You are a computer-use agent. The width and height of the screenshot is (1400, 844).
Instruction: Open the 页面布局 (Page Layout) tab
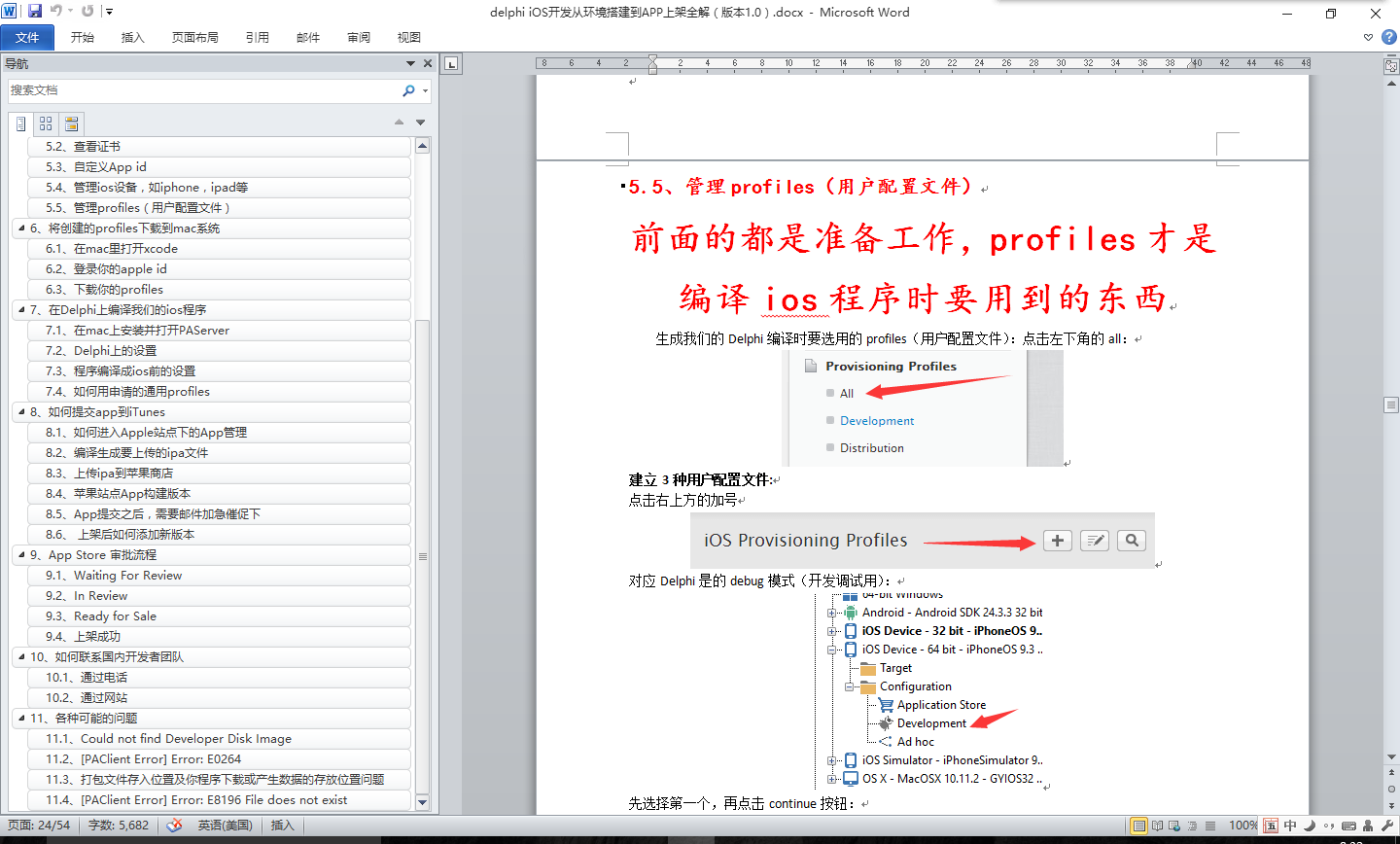(195, 37)
